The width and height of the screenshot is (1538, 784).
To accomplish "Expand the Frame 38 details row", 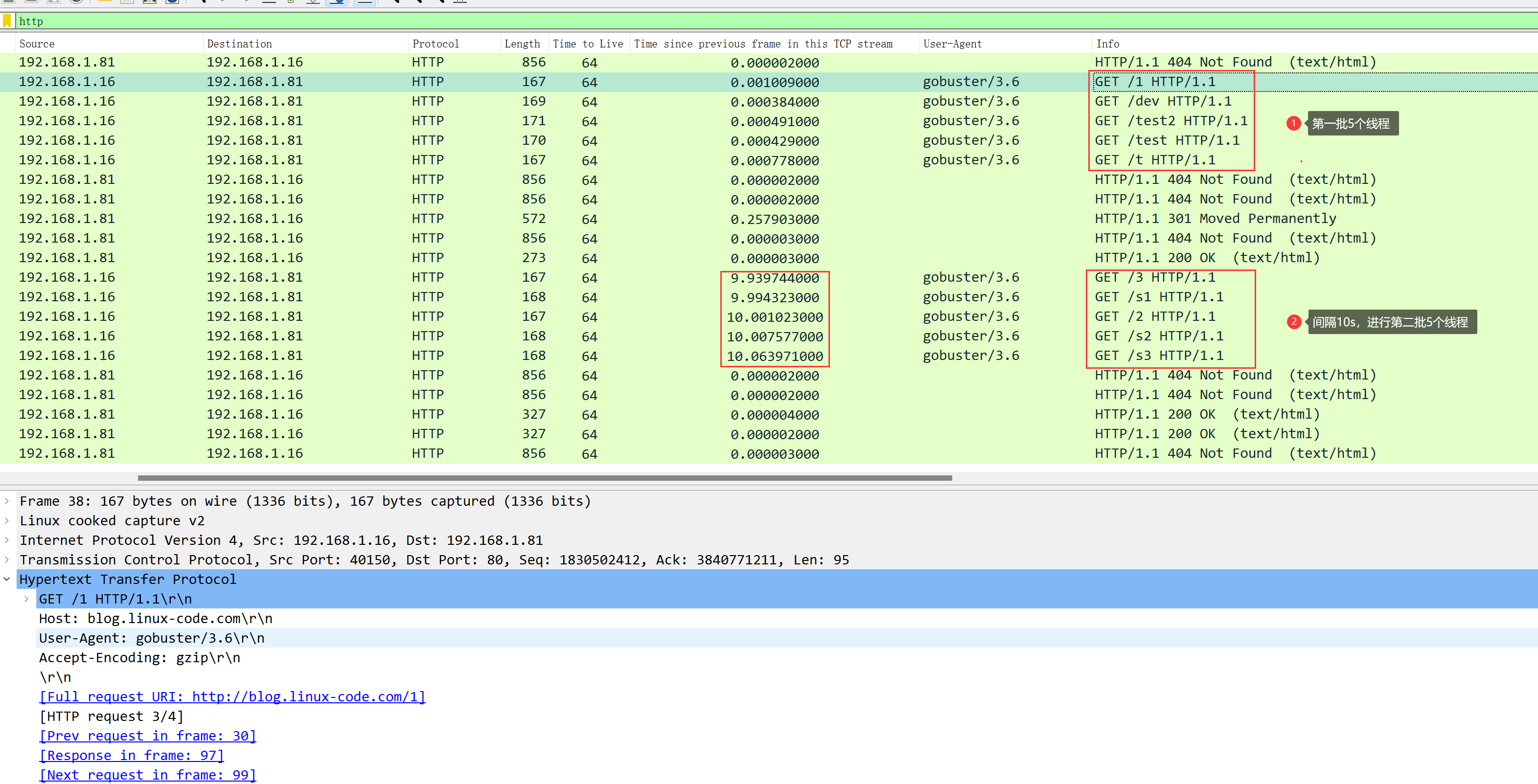I will [x=7, y=501].
